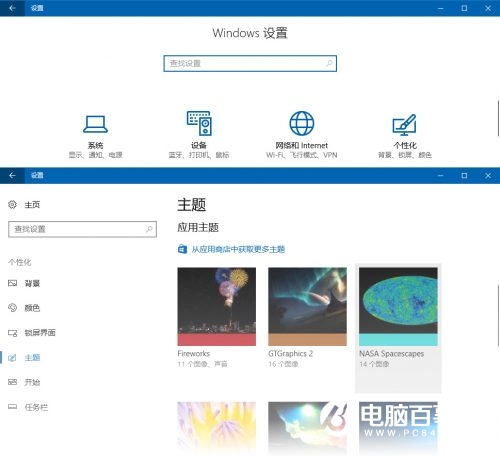Click the cyan accent bar of NASA Spacescapes

click(x=398, y=340)
